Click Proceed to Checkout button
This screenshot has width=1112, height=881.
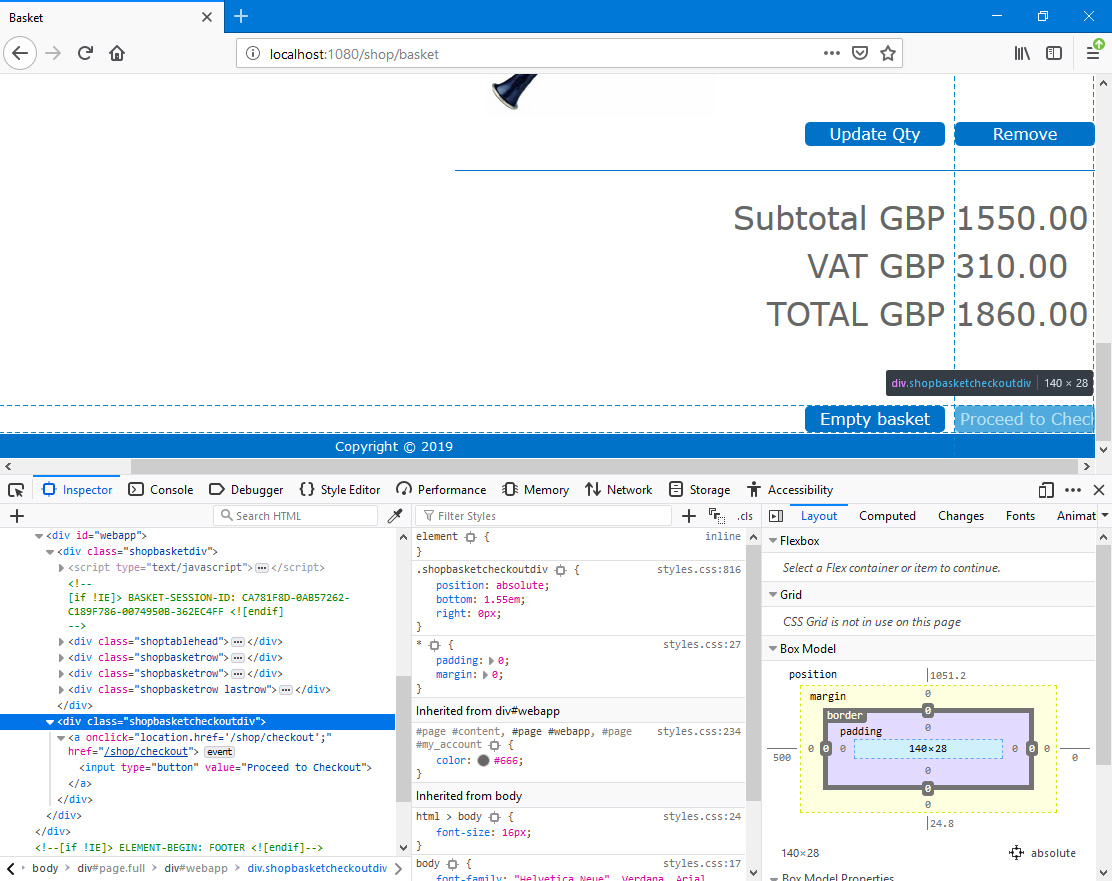(x=1024, y=419)
